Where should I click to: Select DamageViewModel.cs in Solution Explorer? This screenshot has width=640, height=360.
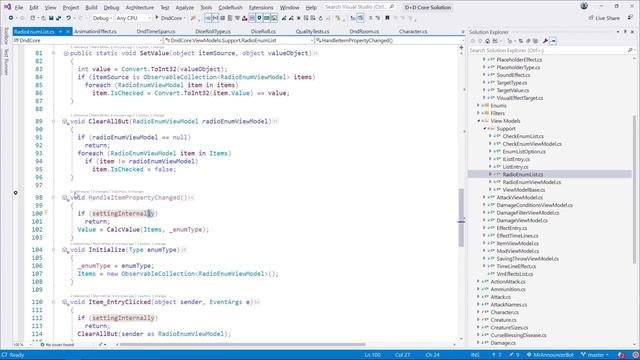pos(522,220)
